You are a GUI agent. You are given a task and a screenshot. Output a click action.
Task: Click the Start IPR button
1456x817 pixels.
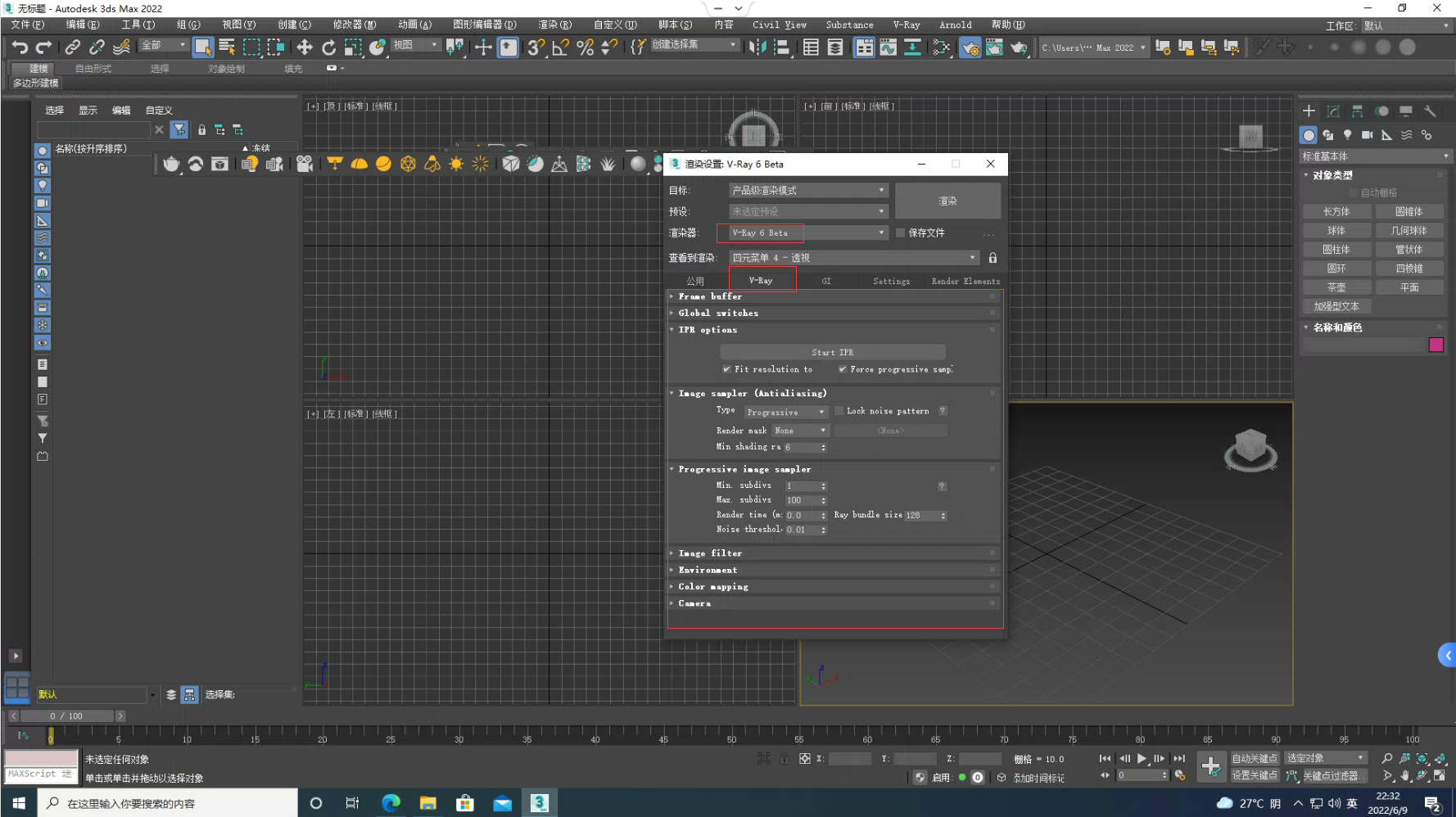click(833, 352)
